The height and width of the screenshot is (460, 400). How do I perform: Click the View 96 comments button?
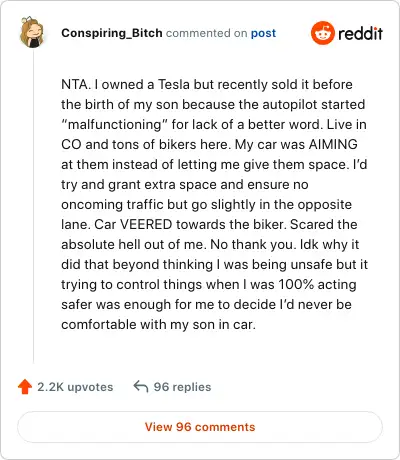coord(200,427)
